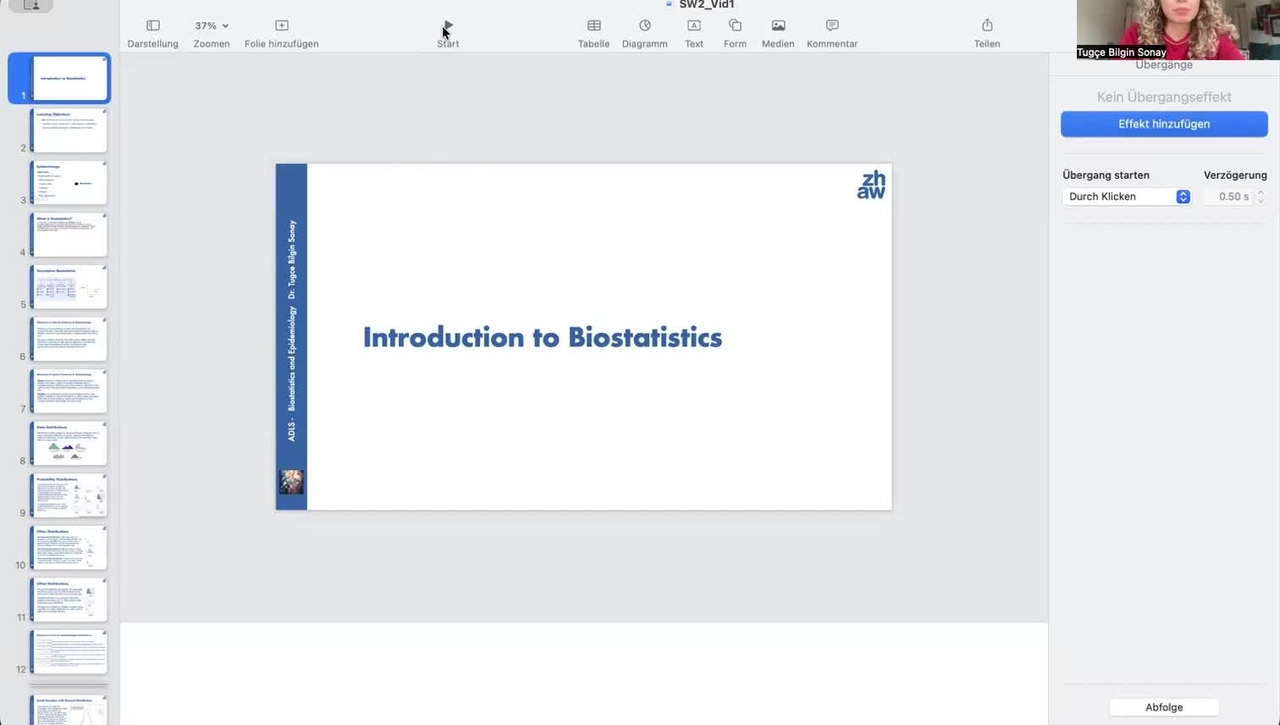The image size is (1280, 725).
Task: Open slide 9 Probability Distributions thumbnail
Action: [69, 496]
